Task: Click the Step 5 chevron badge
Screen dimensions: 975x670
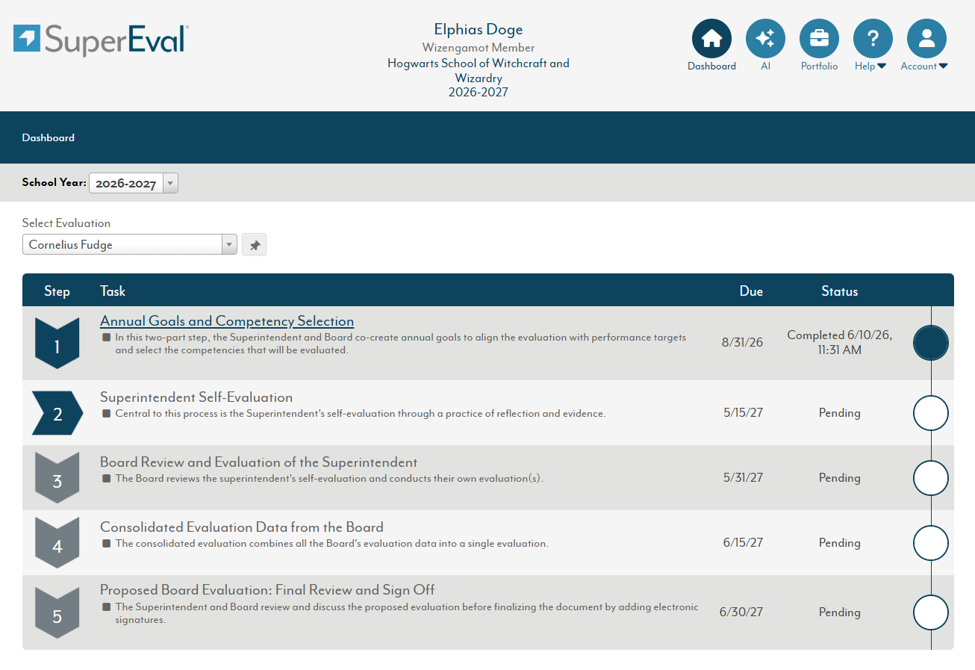Action: [57, 613]
